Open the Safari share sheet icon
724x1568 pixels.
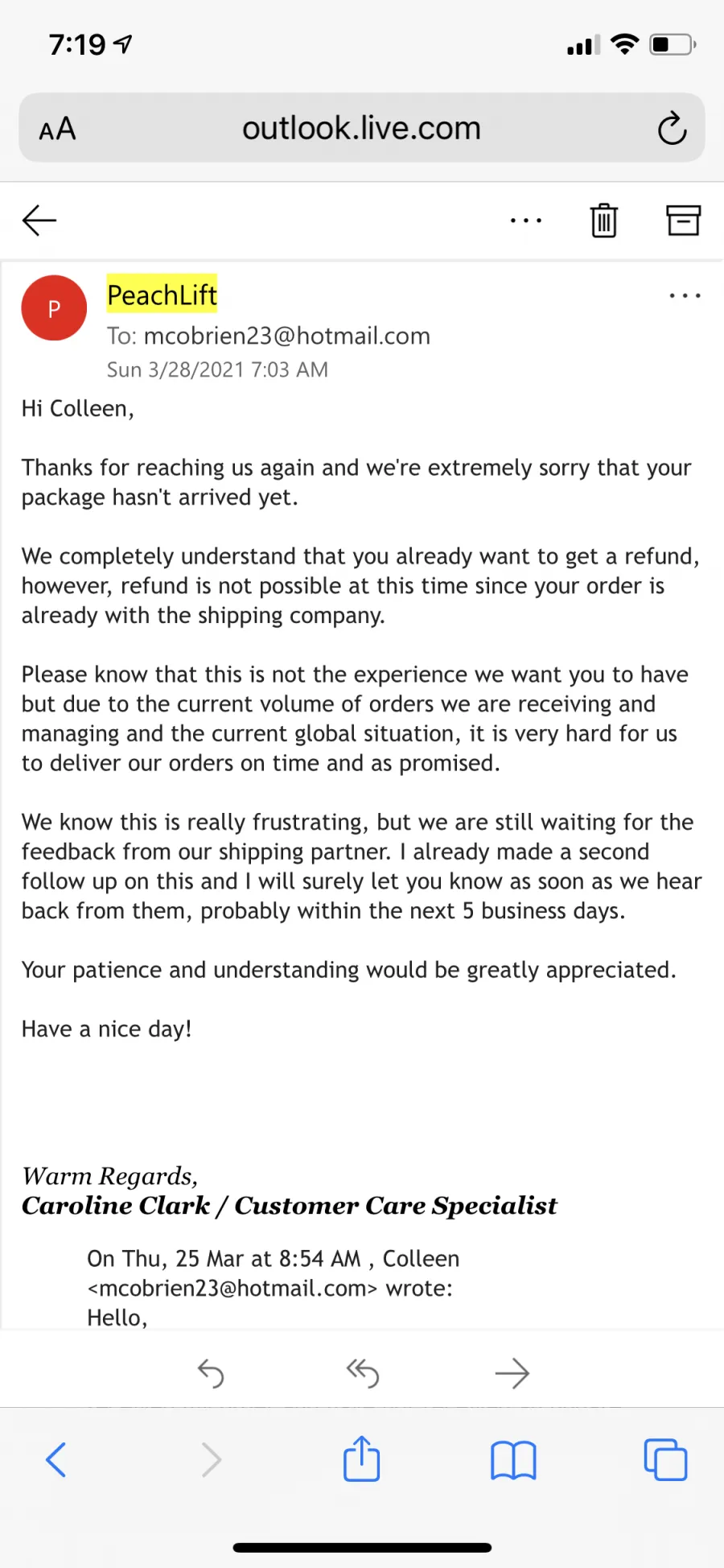362,1459
